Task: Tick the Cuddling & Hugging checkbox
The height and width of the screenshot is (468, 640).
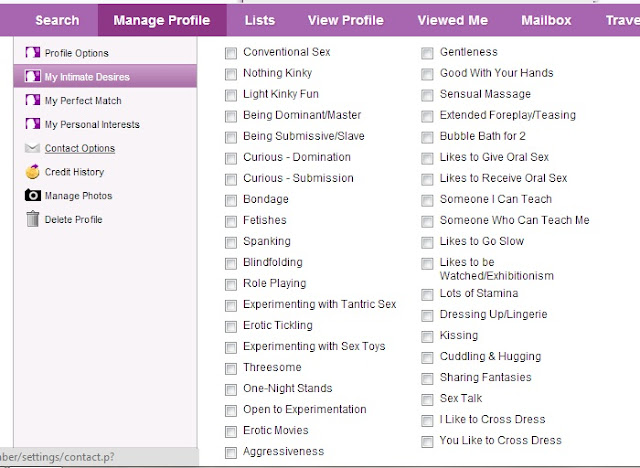Action: 428,357
